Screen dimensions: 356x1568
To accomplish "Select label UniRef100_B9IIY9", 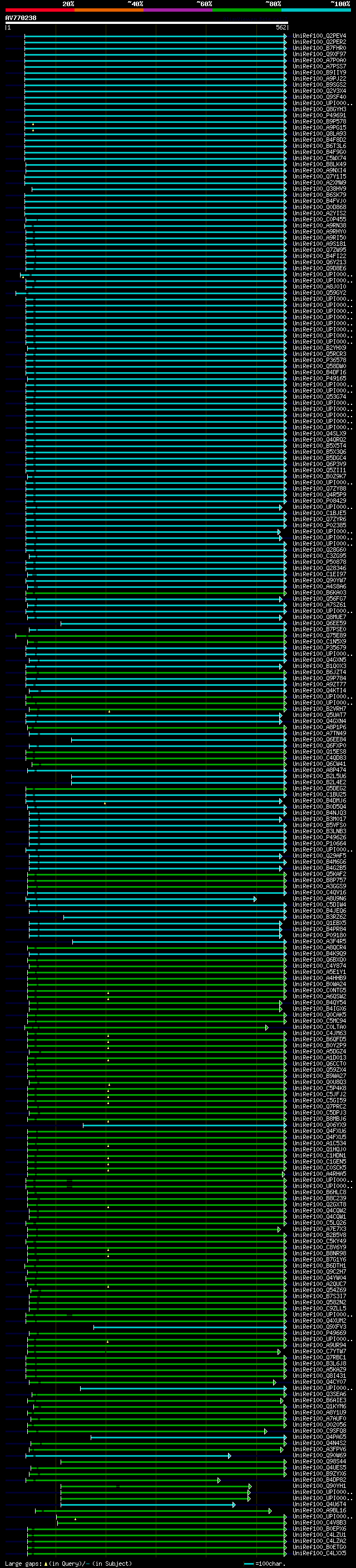I will point(319,72).
